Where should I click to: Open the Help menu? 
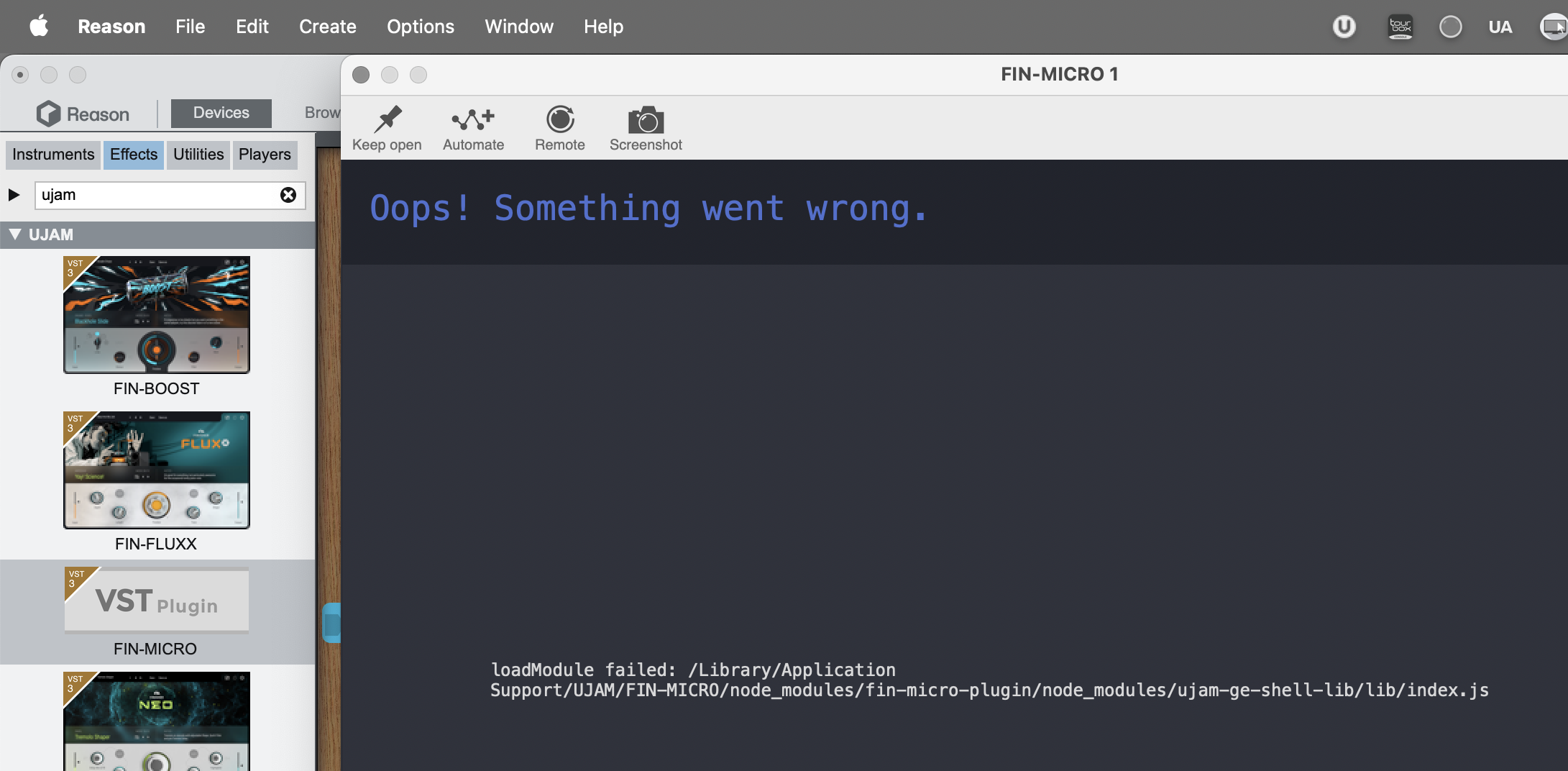point(603,27)
